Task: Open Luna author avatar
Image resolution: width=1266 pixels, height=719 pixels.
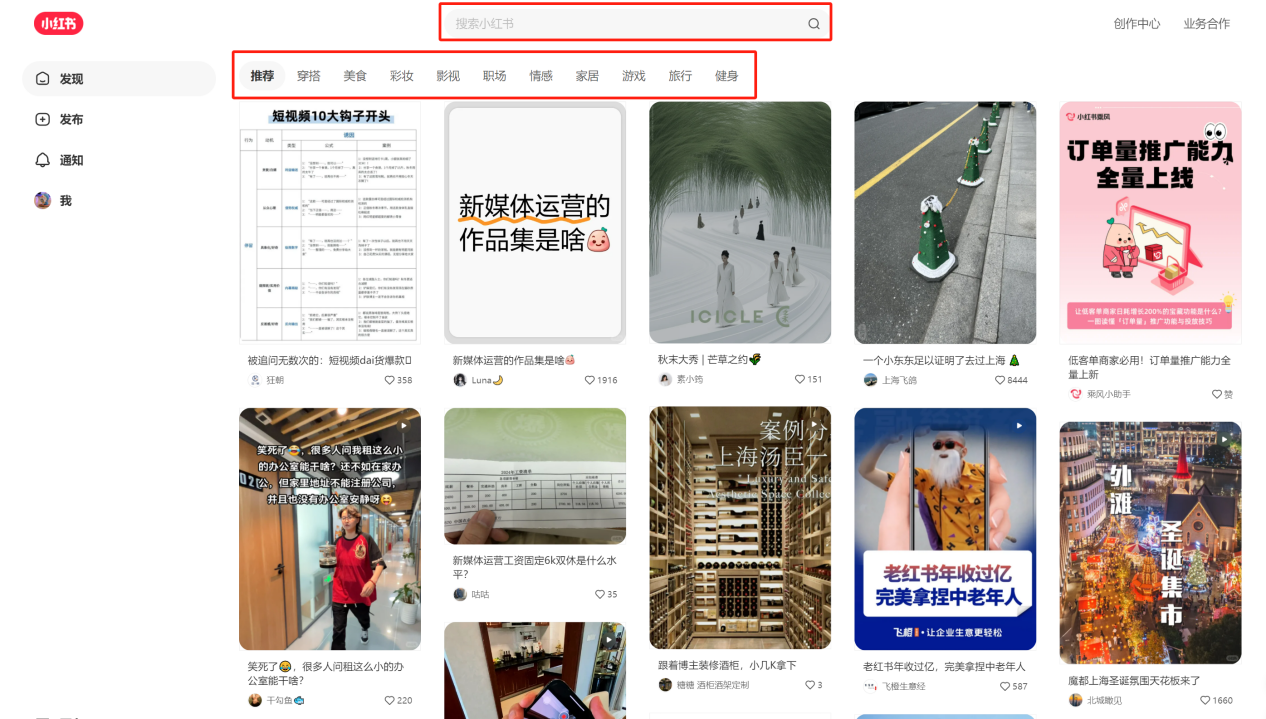Action: click(x=460, y=380)
